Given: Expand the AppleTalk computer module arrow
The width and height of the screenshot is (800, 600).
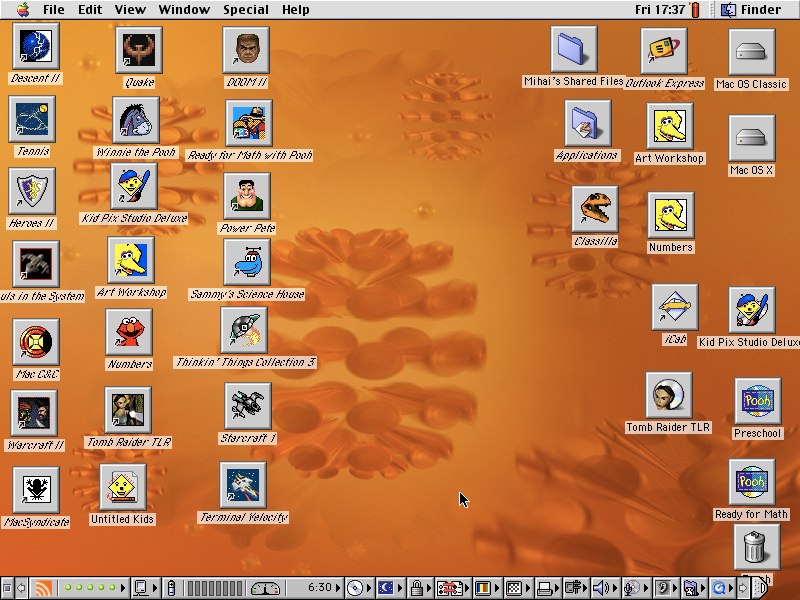Looking at the screenshot, I should 155,588.
